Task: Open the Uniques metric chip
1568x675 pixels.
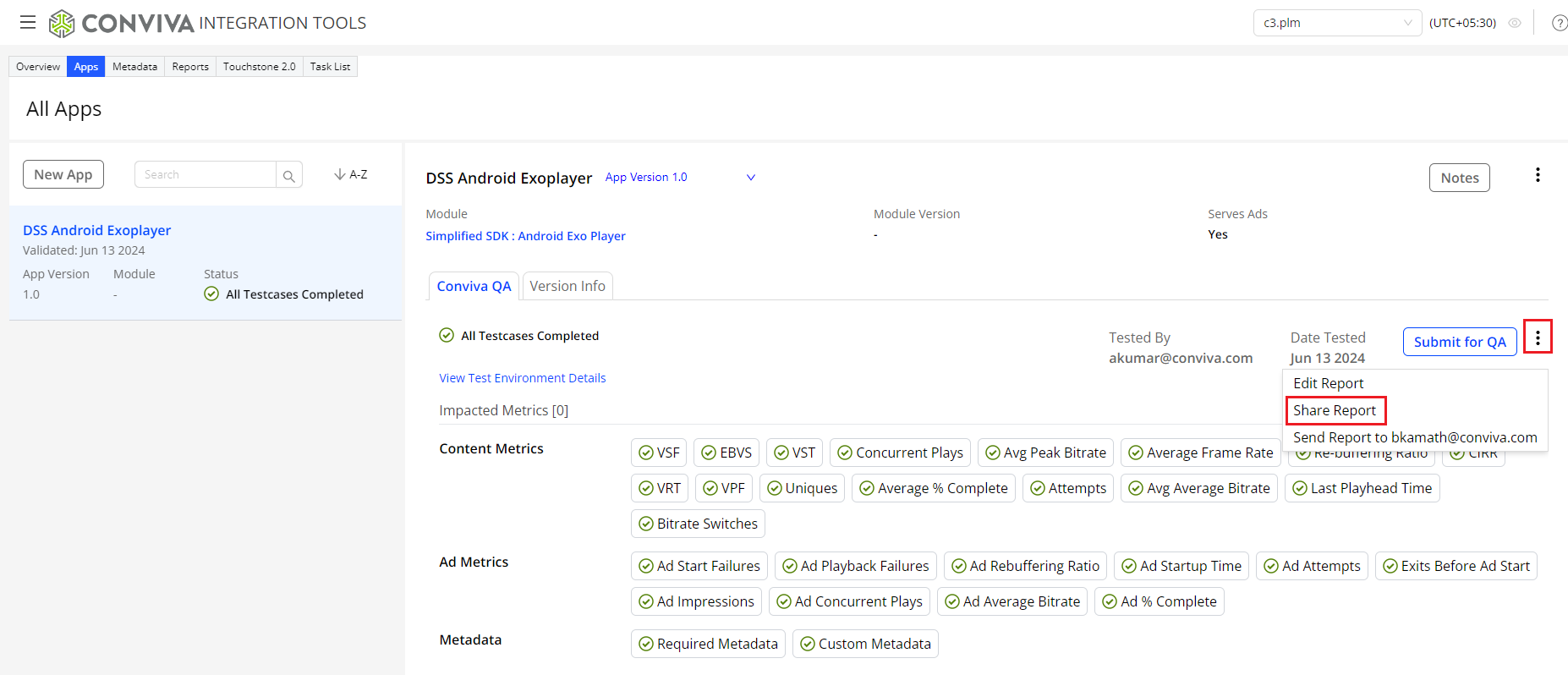Action: (x=802, y=488)
